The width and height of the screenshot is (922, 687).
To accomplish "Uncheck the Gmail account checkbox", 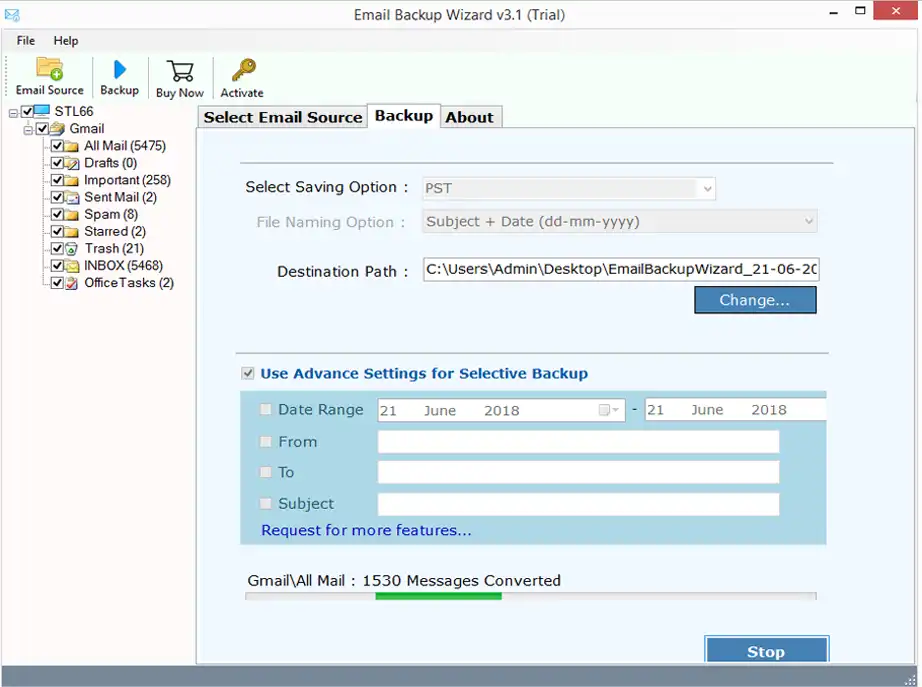I will [42, 128].
